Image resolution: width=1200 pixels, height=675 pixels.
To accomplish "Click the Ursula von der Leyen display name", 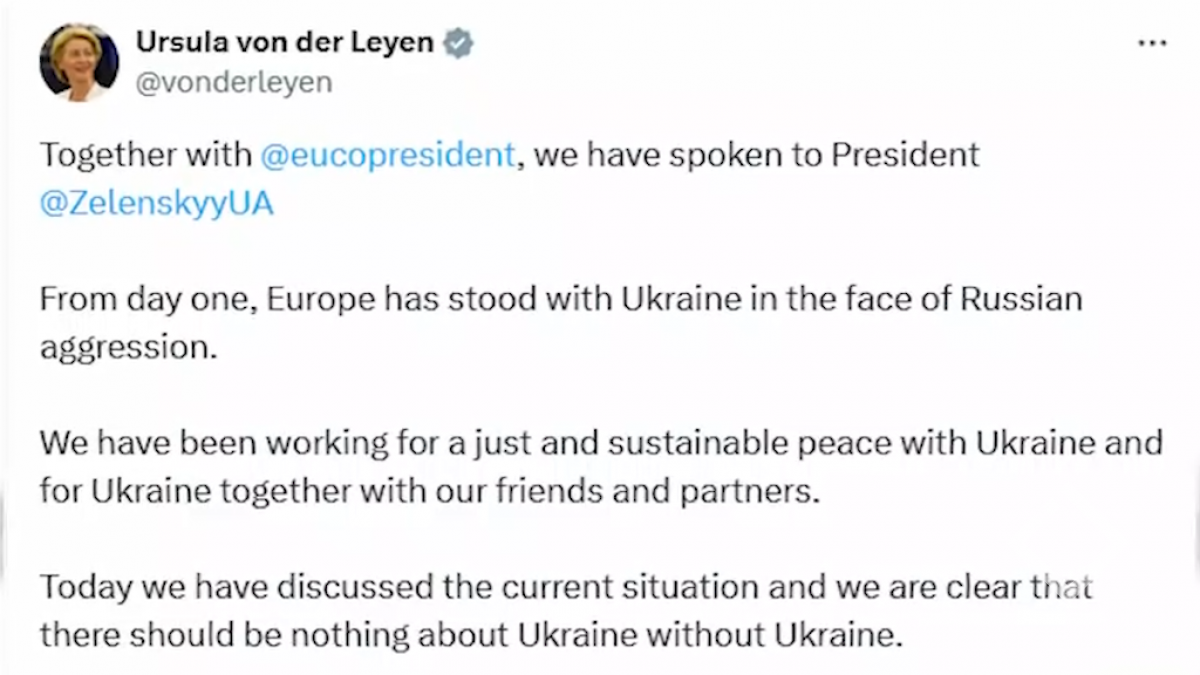I will [x=284, y=43].
